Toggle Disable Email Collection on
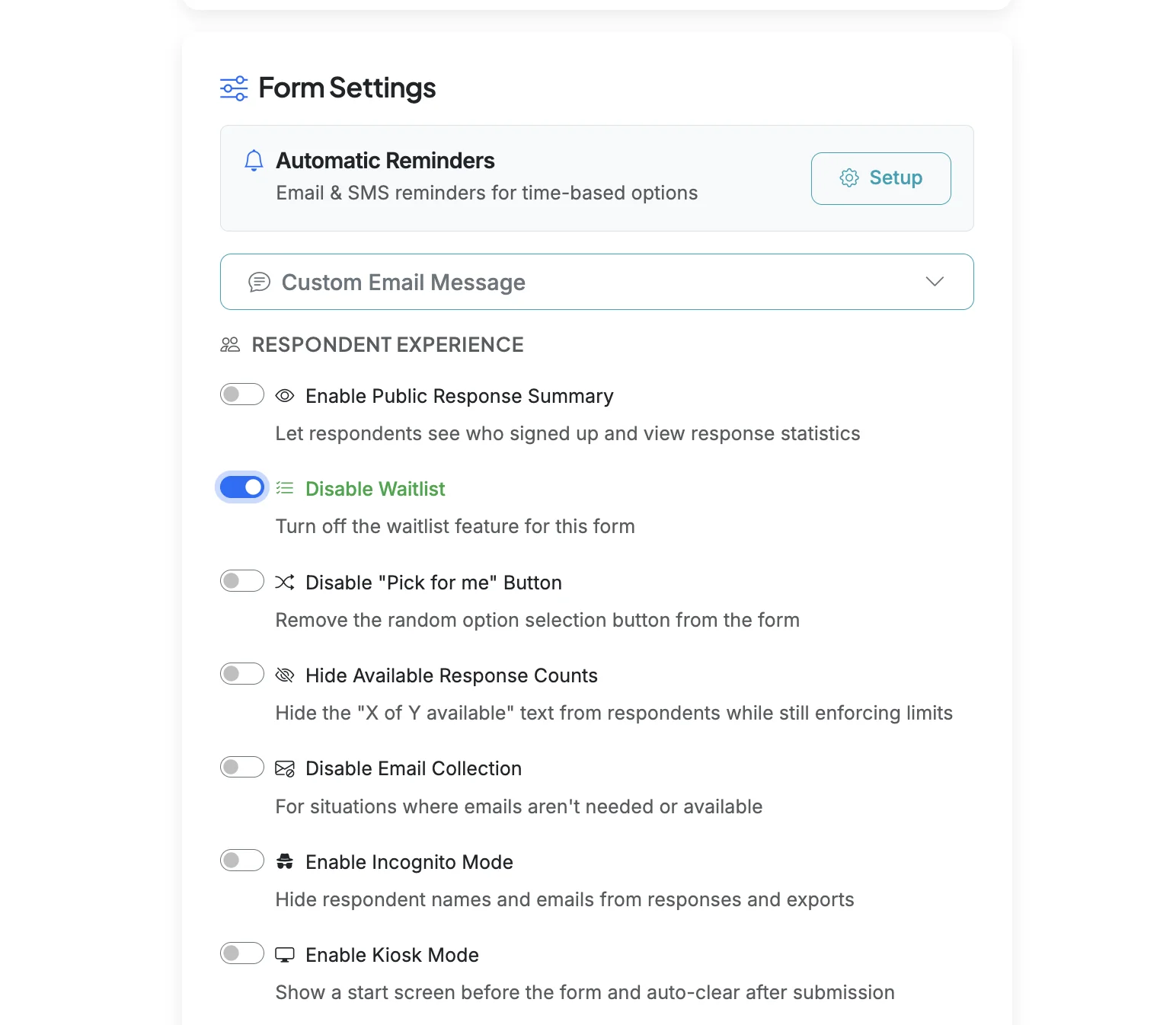The height and width of the screenshot is (1025, 1176). [241, 766]
